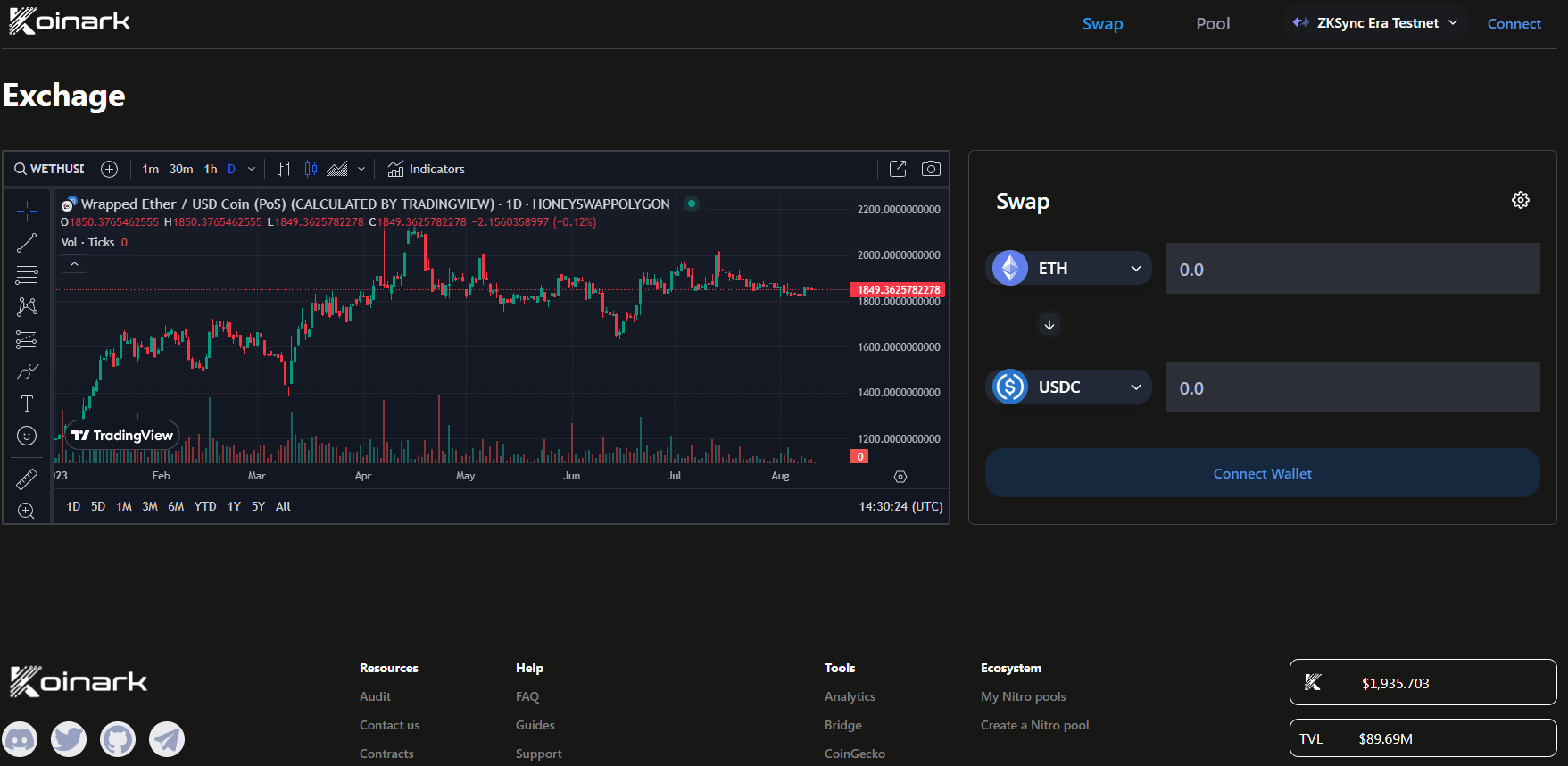Take chart snapshot with camera icon
Image resolution: width=1568 pixels, height=766 pixels.
pyautogui.click(x=930, y=169)
